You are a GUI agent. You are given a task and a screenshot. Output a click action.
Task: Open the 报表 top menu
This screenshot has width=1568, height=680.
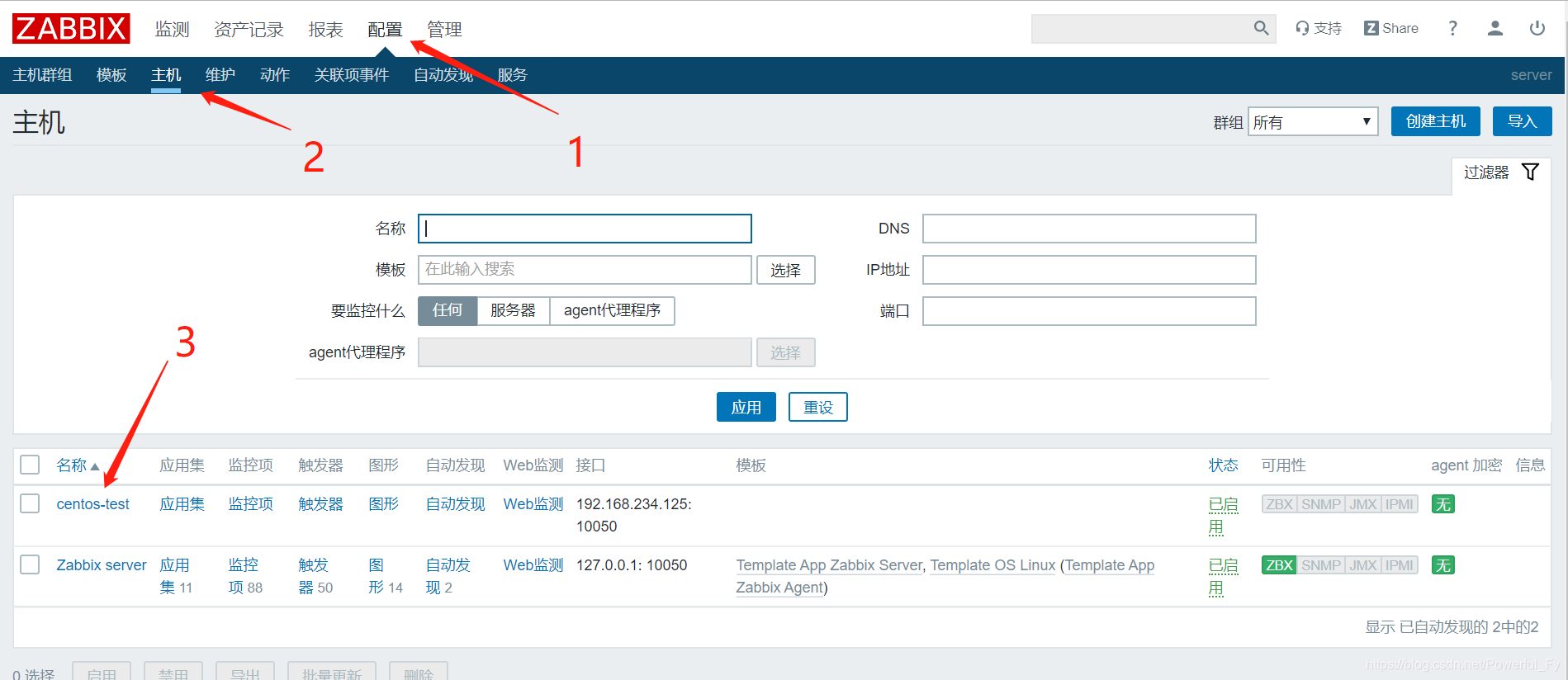click(x=326, y=30)
